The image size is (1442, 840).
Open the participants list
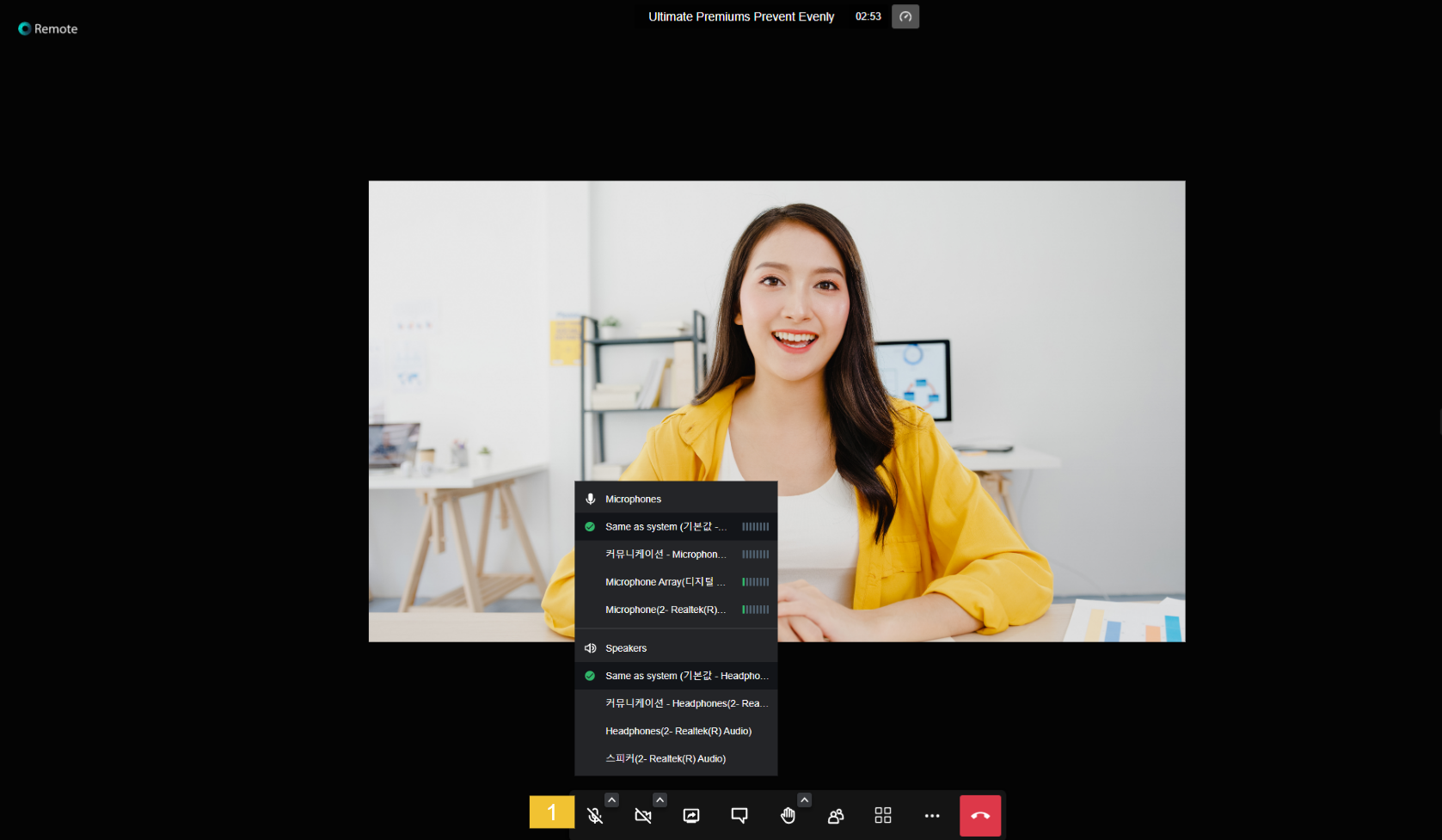[x=835, y=816]
